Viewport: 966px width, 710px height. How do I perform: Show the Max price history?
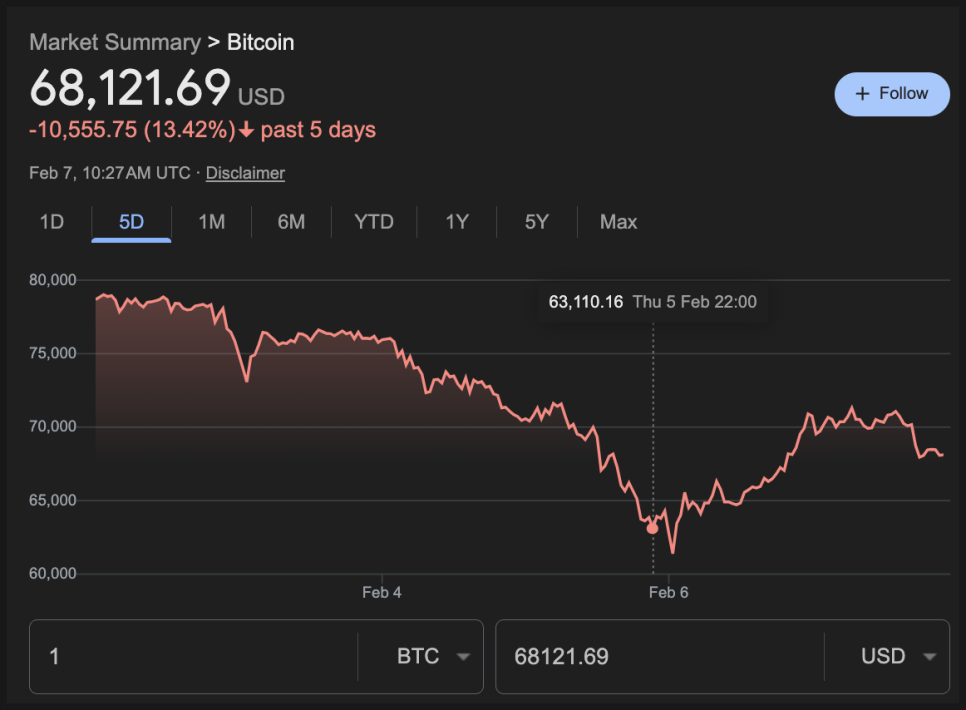point(618,222)
